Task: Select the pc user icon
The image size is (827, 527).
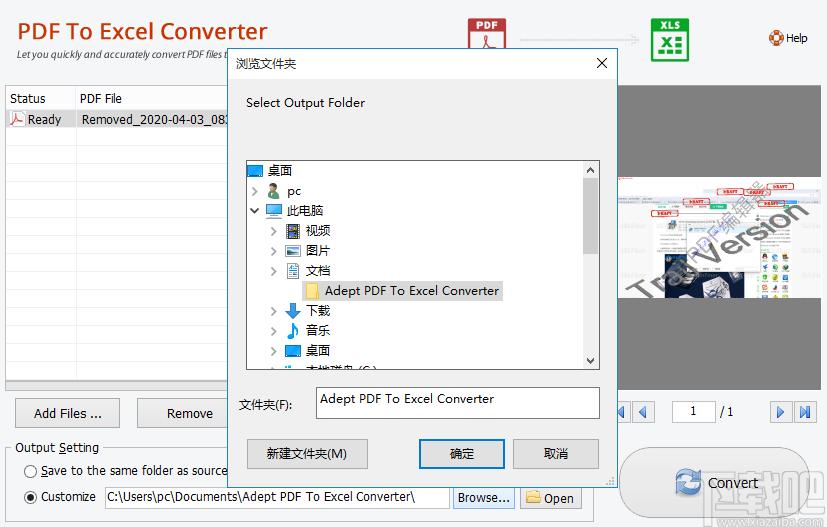Action: pyautogui.click(x=273, y=191)
